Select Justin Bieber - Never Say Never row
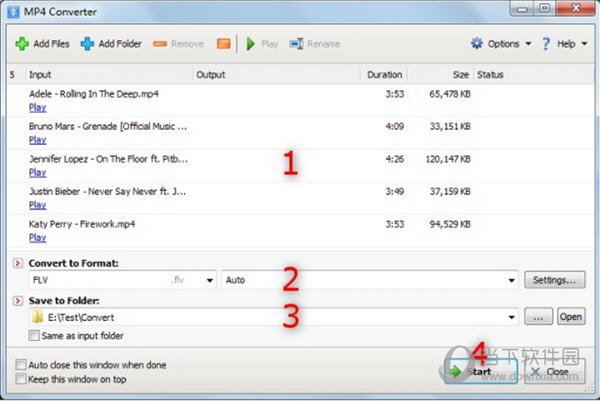 click(301, 198)
